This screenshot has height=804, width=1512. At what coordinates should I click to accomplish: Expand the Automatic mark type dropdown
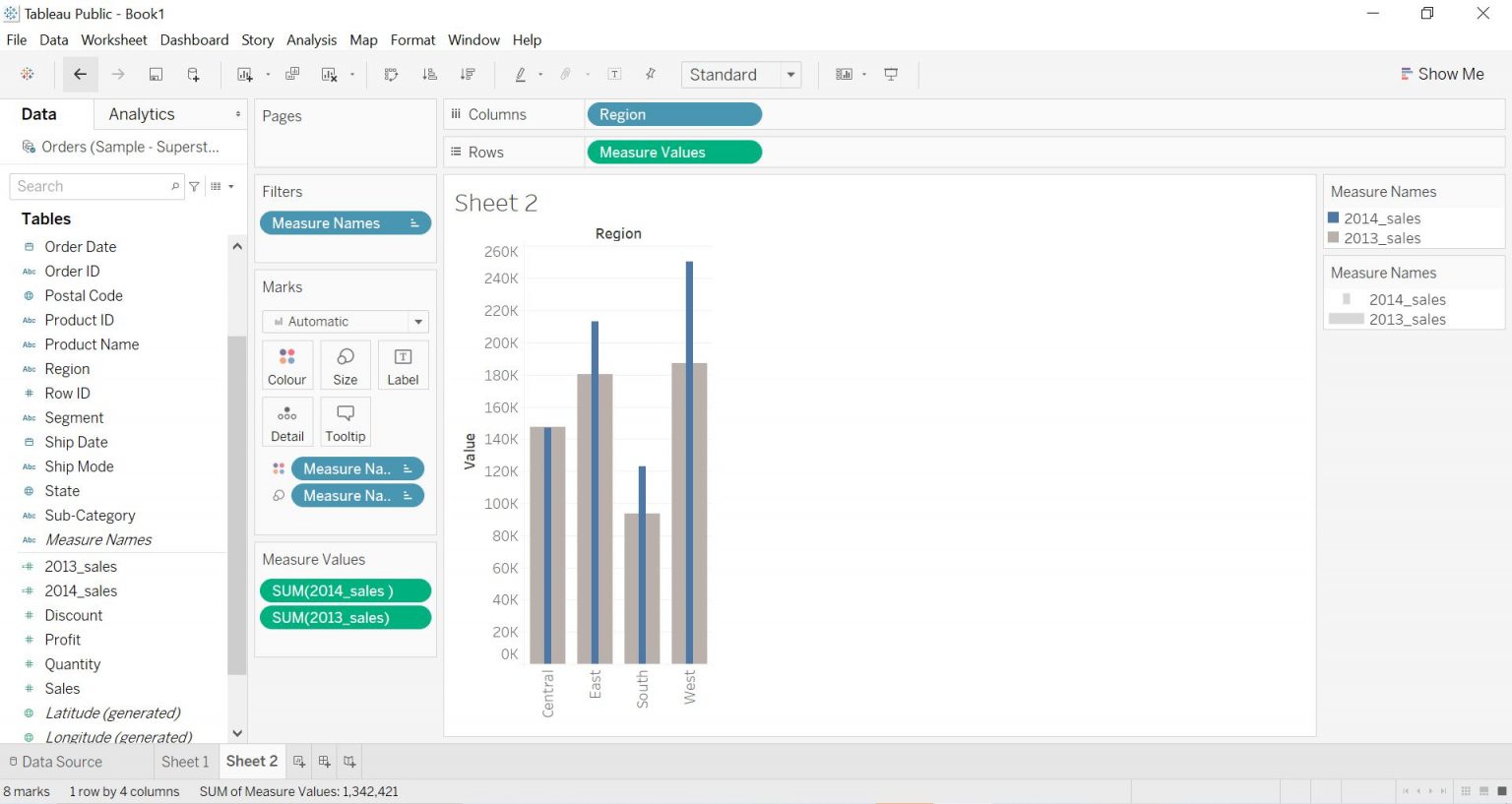coord(346,322)
